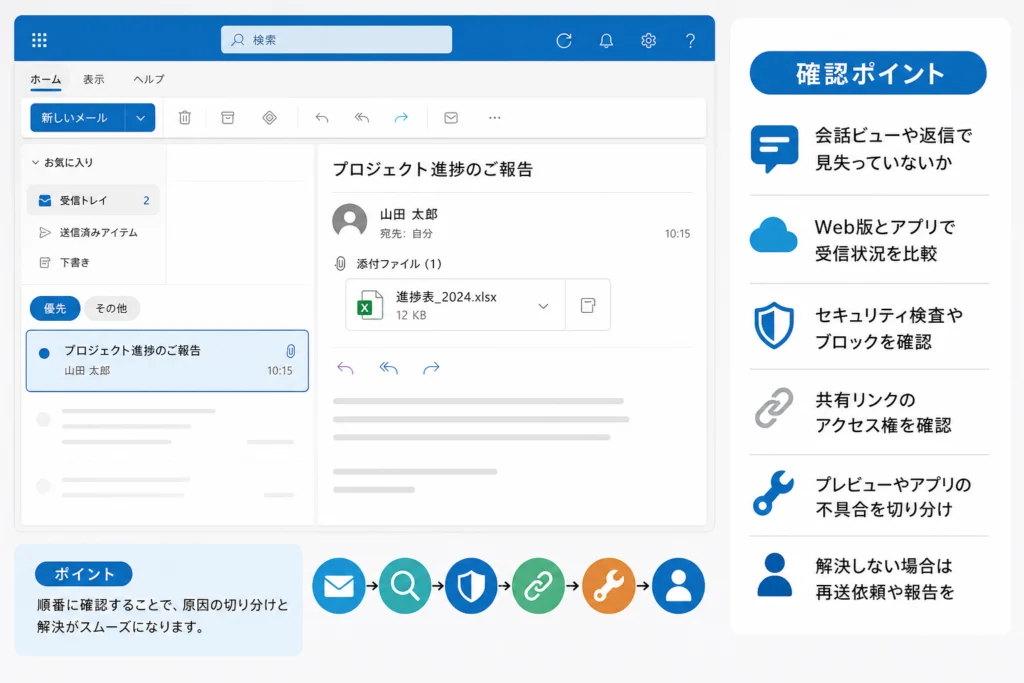
Task: Click the 確認ポイント header badge
Action: click(868, 73)
